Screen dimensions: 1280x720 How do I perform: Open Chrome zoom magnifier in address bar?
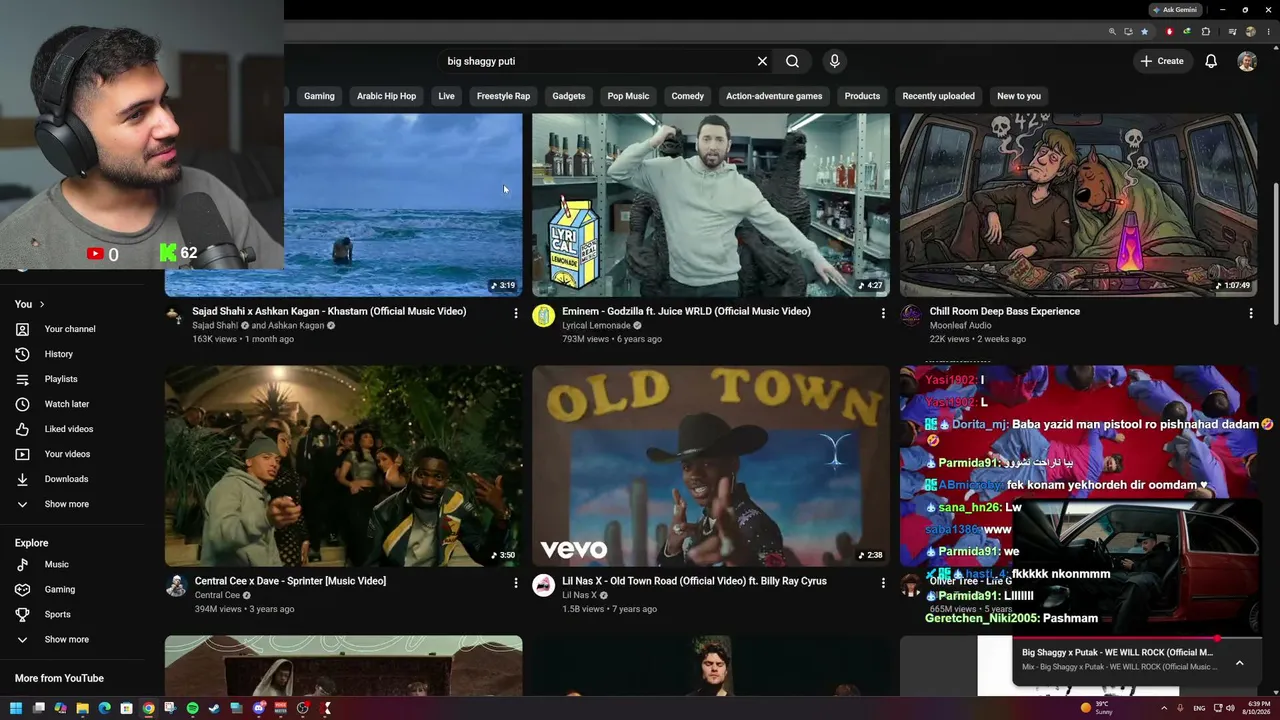pos(1112,32)
